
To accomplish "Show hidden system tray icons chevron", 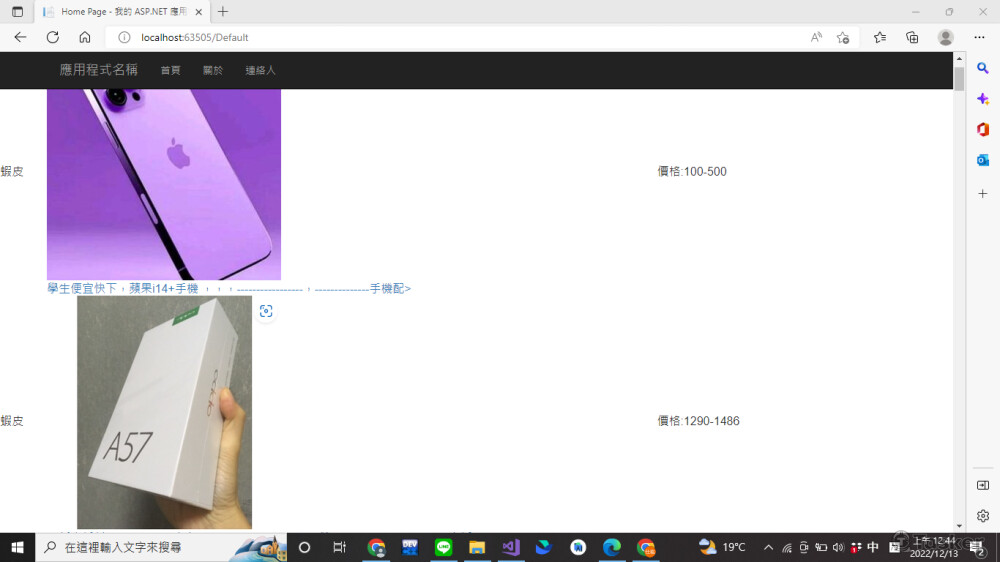I will pyautogui.click(x=768, y=547).
